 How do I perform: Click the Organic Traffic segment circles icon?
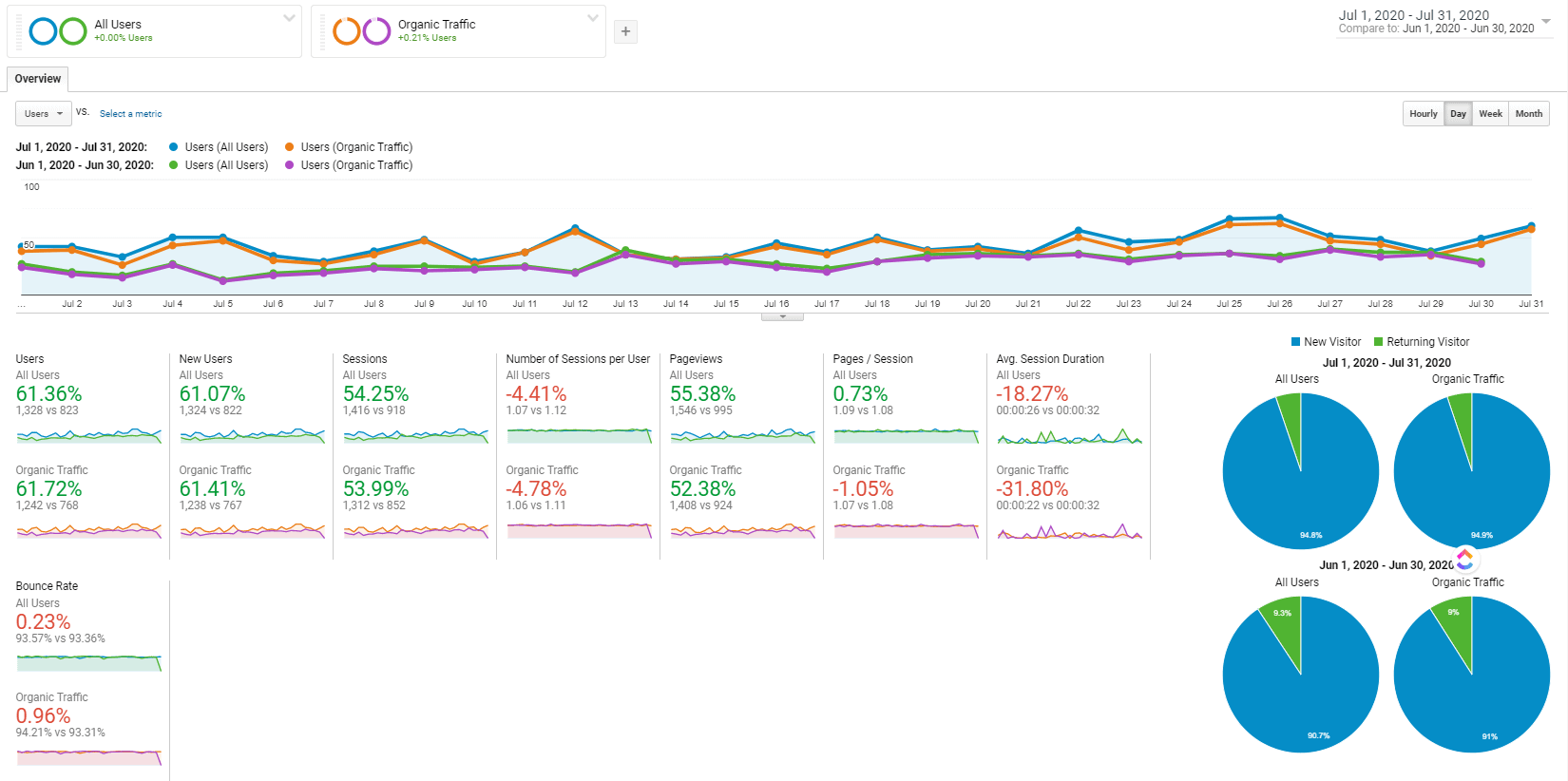tap(362, 31)
